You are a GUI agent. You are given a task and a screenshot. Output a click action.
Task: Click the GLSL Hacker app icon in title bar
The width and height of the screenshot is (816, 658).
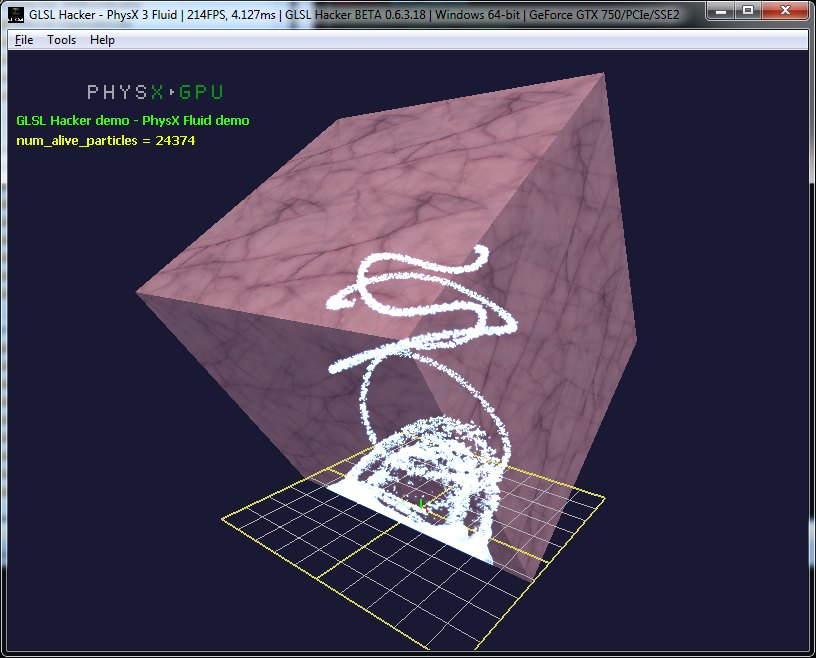coord(16,15)
